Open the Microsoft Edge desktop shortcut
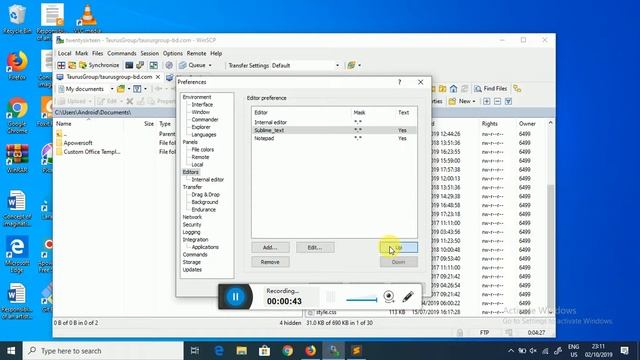640x360 pixels. (x=17, y=254)
